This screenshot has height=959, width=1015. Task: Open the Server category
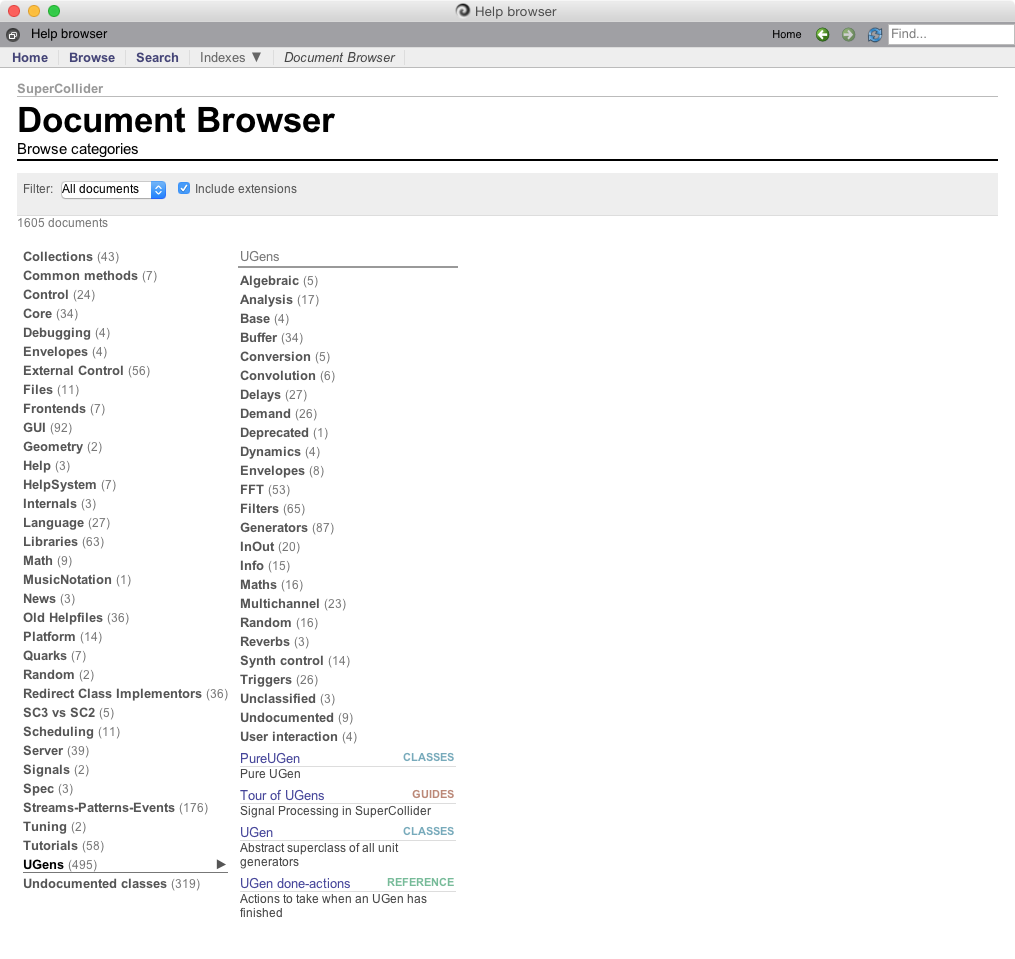point(56,750)
